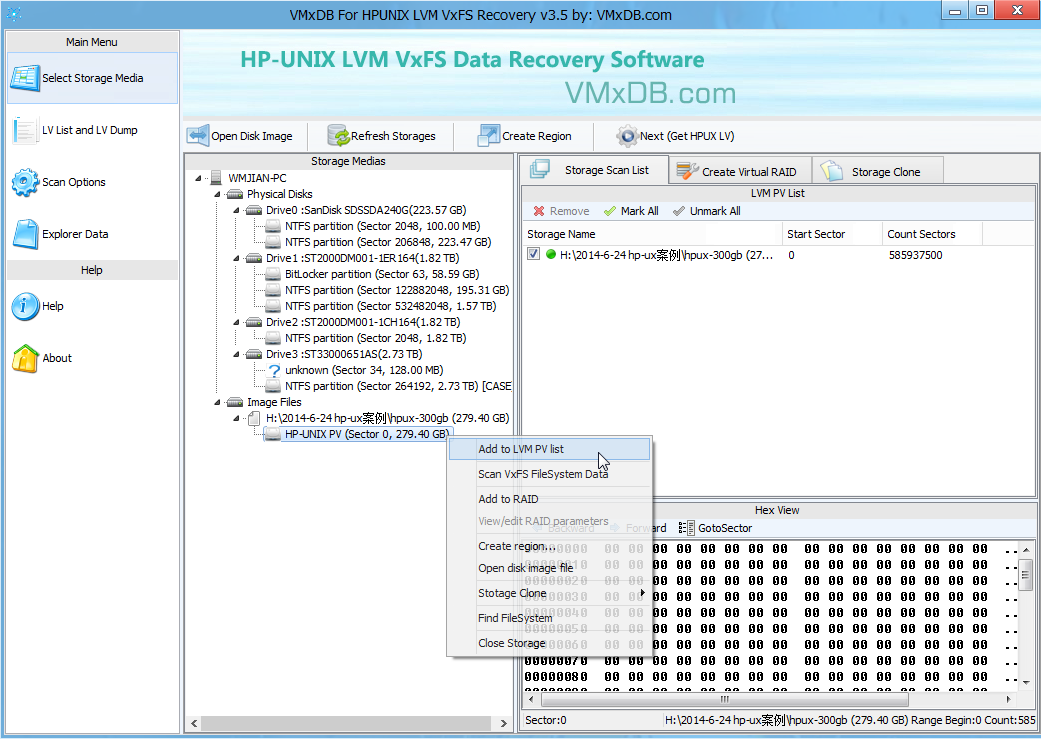Click Count Sectors value 585937500
The image size is (1041, 739).
coord(915,255)
